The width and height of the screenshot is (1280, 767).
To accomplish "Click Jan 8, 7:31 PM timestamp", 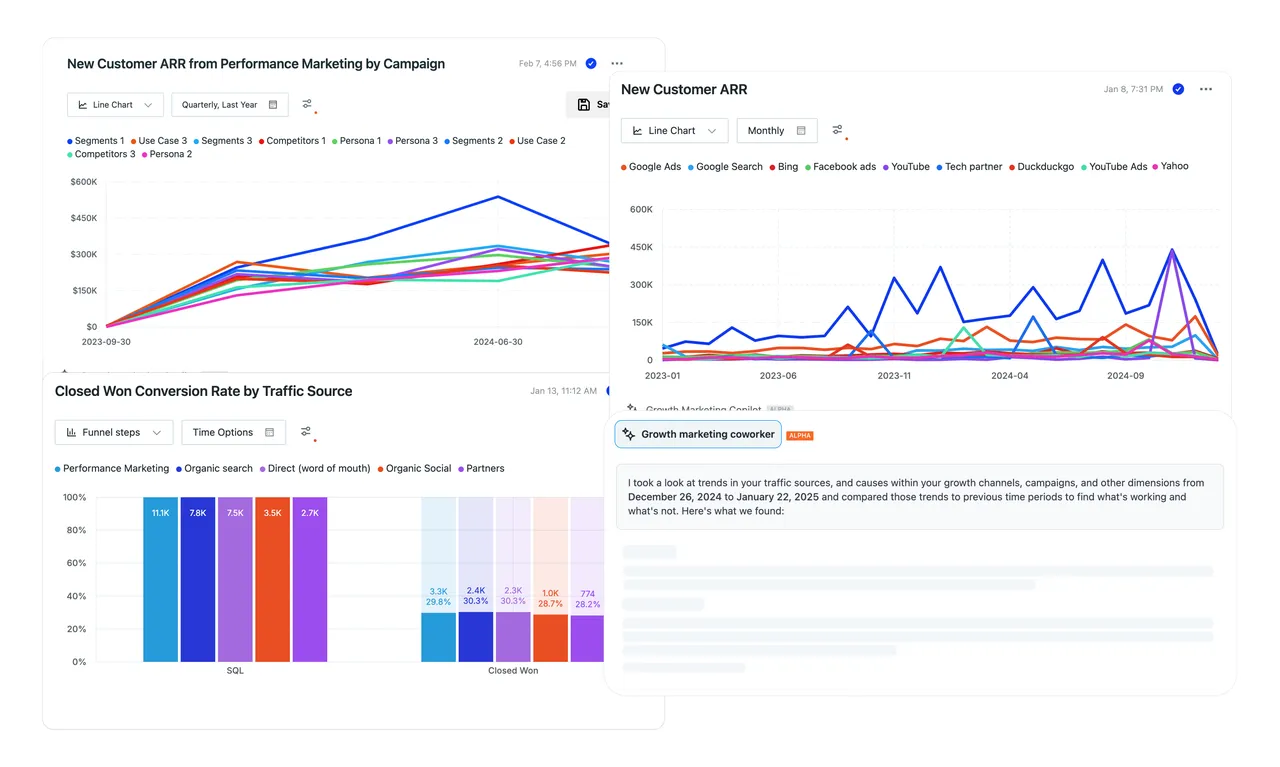I will point(1133,89).
